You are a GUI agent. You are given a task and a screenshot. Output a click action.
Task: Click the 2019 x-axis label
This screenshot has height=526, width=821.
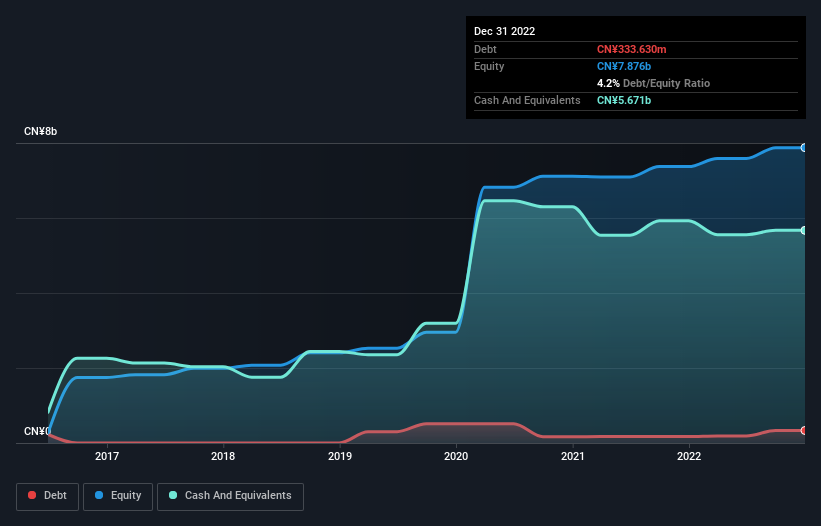(340, 456)
